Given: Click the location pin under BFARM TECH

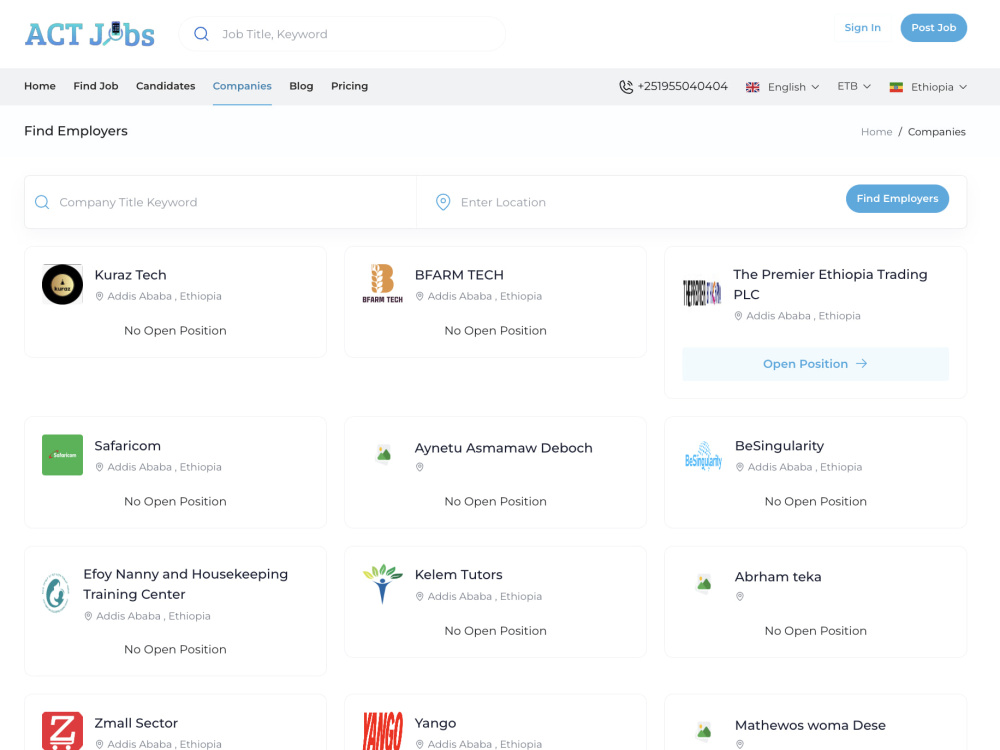Looking at the screenshot, I should point(420,297).
